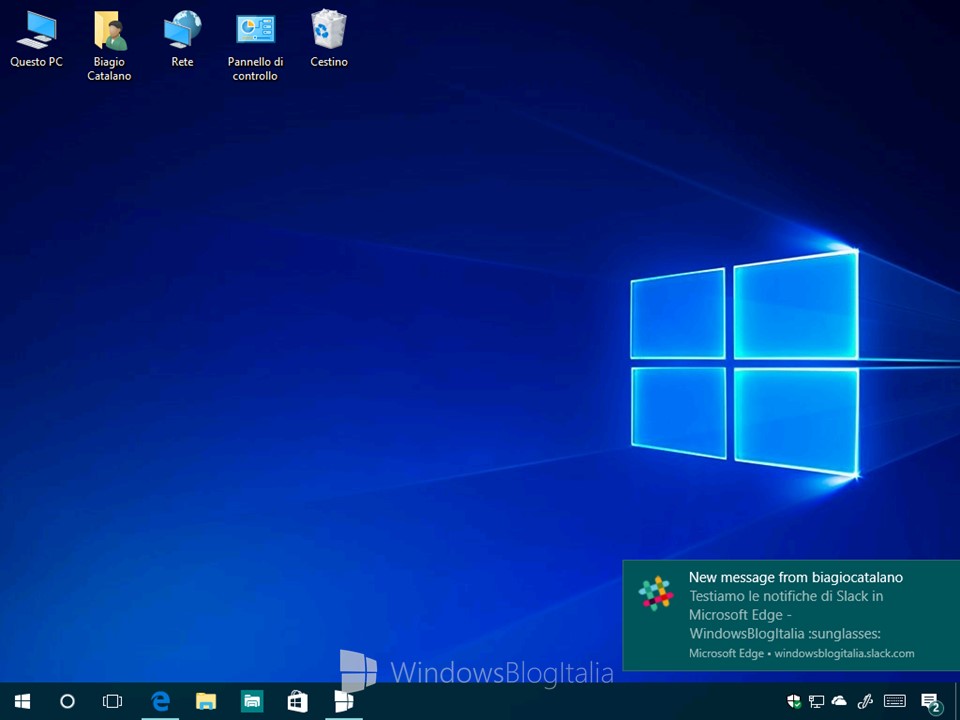Click the Slack logo in the notification
Viewport: 960px width, 720px height.
656,593
